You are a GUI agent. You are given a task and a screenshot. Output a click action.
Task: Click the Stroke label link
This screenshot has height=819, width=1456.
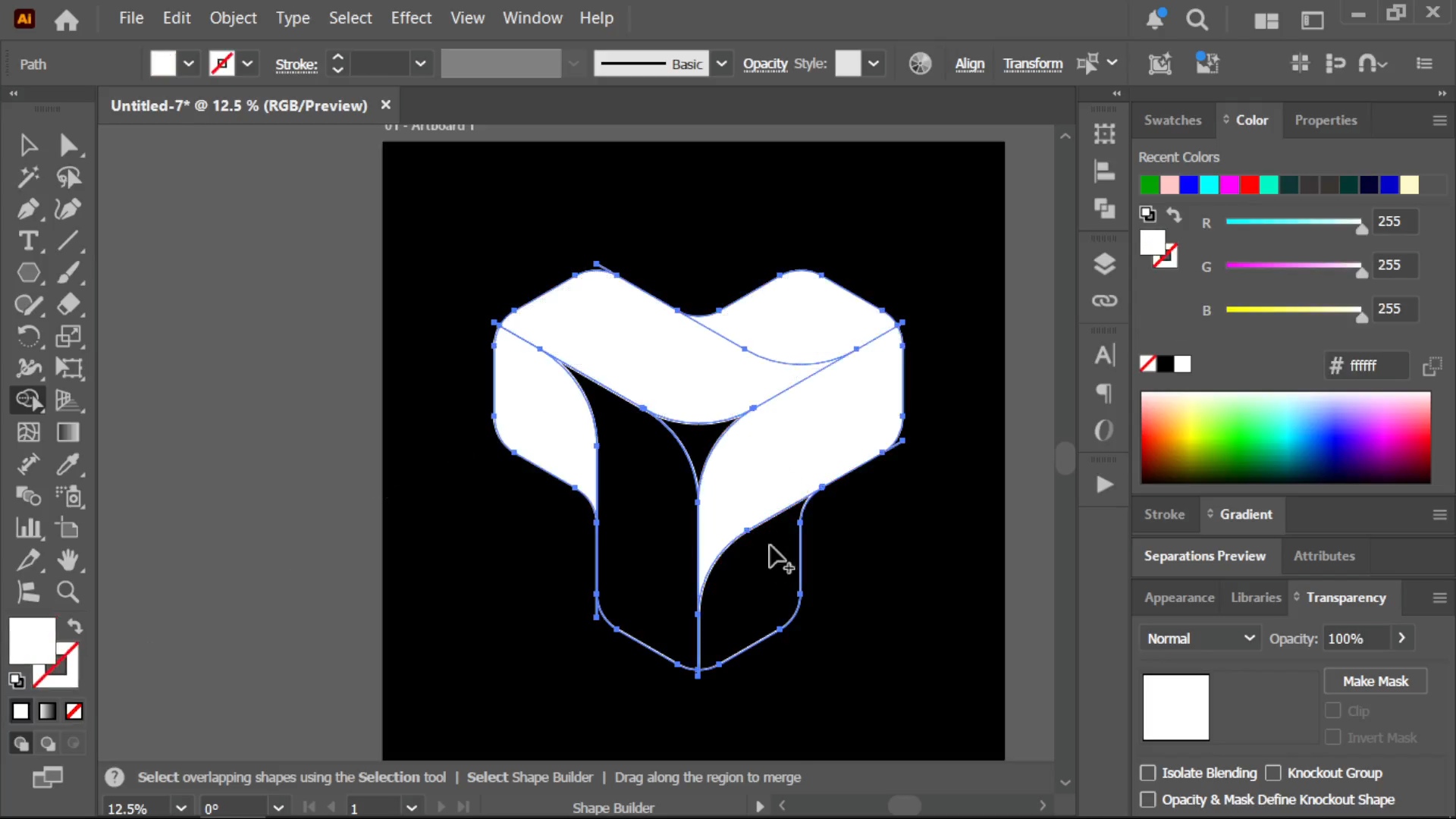tap(296, 64)
